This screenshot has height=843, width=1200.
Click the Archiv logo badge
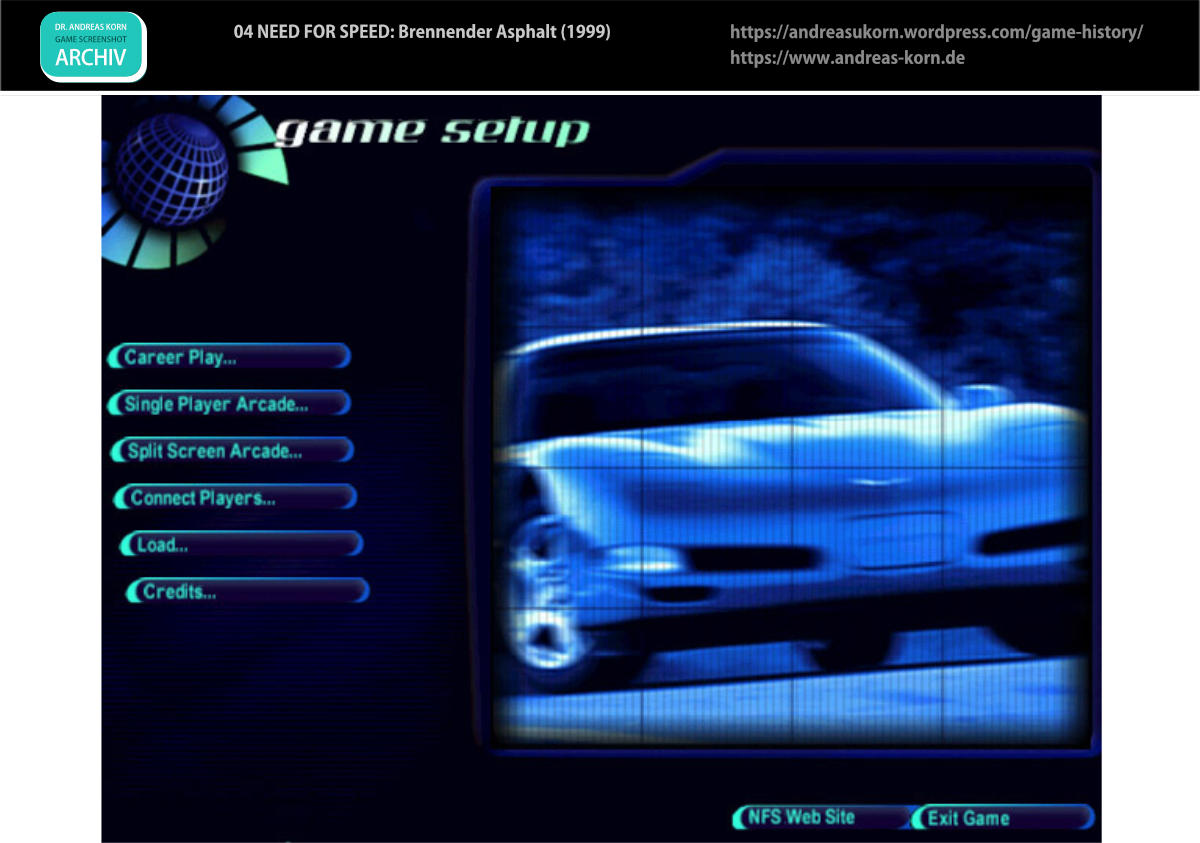point(93,47)
